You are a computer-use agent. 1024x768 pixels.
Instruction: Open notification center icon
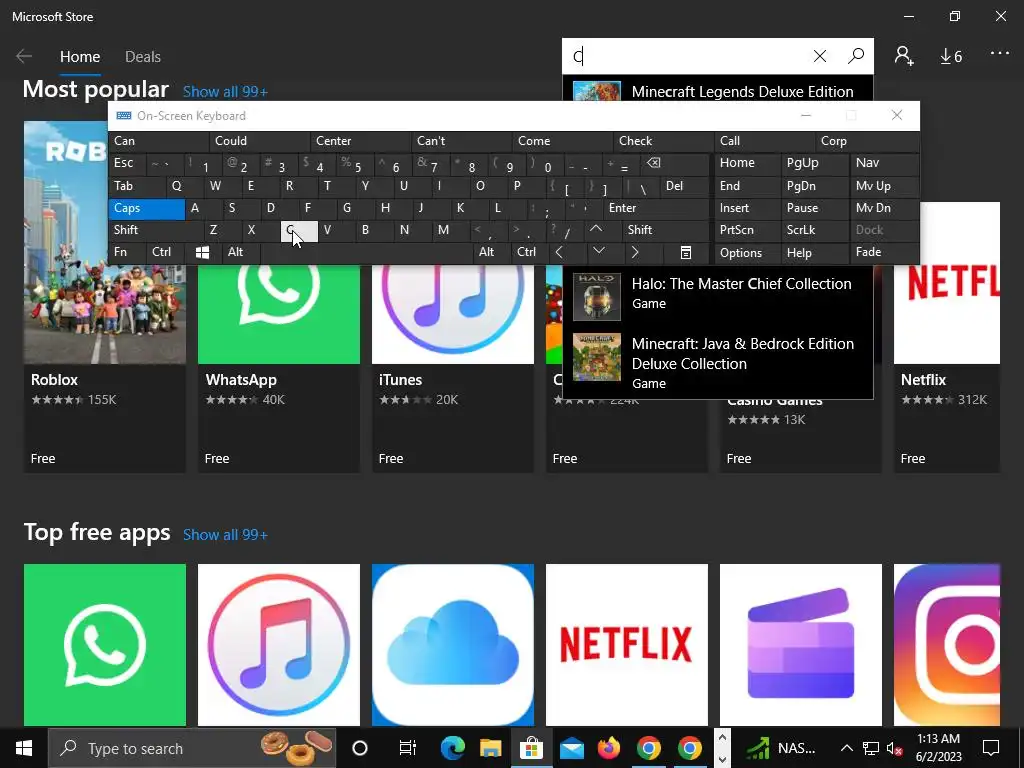(991, 748)
